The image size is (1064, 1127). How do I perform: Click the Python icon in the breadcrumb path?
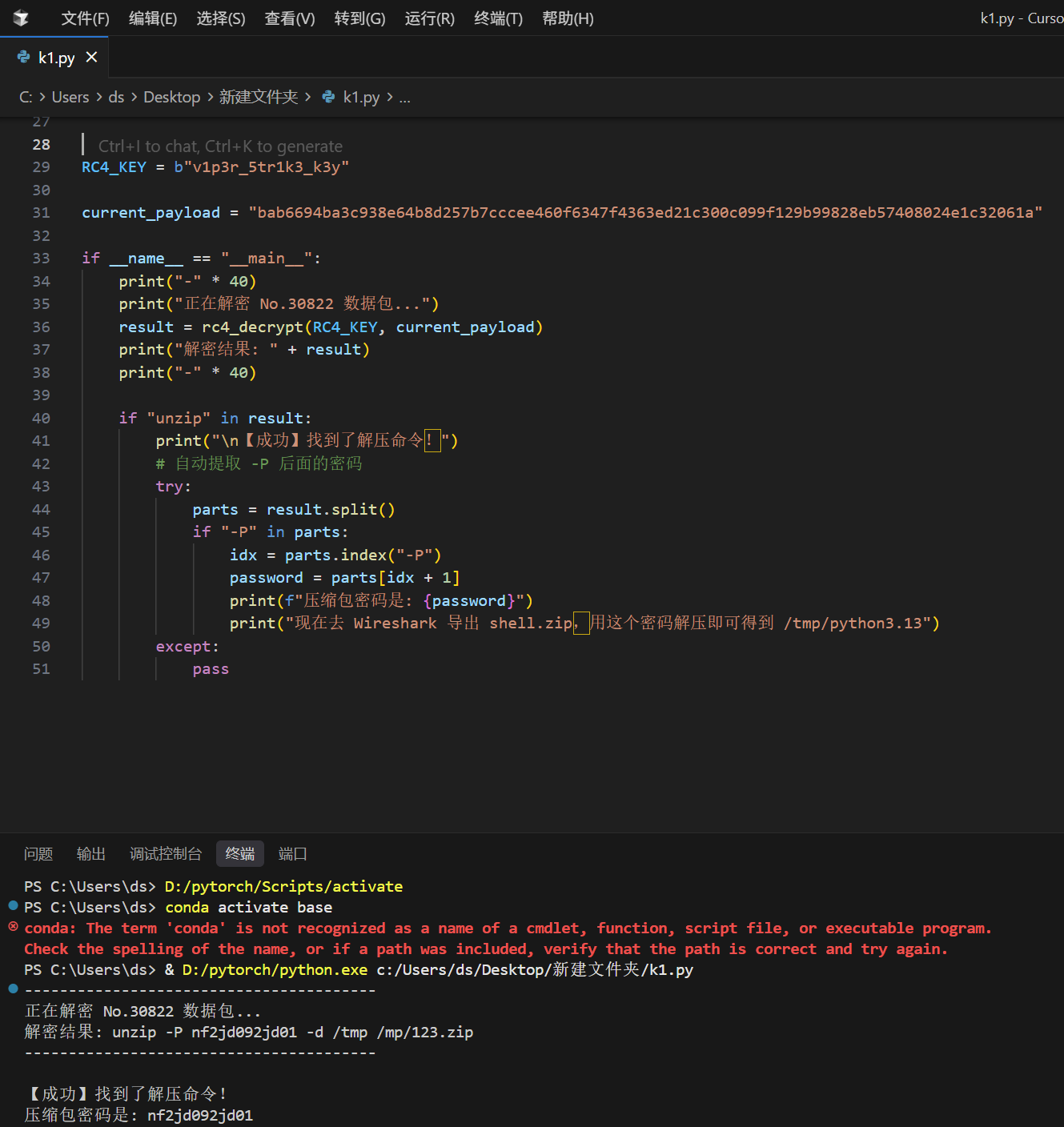[x=328, y=97]
